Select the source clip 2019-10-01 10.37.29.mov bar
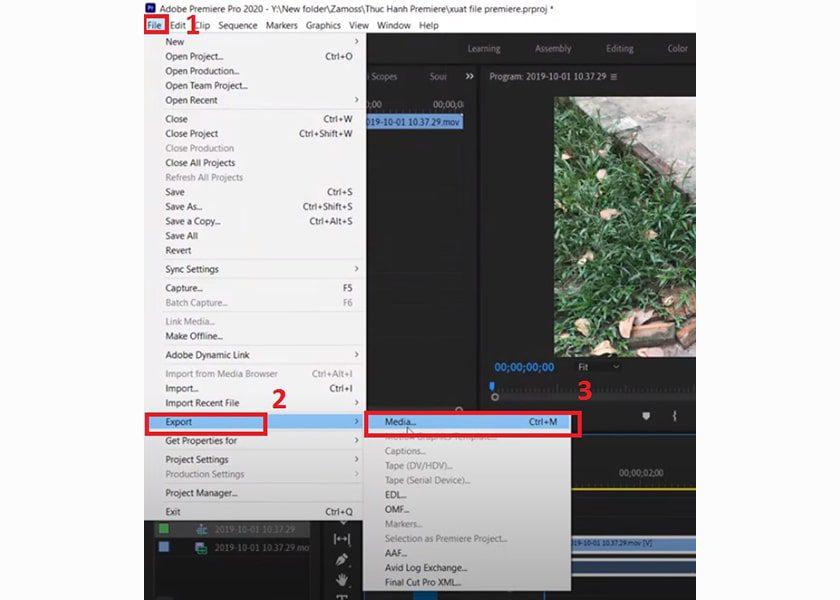 414,122
